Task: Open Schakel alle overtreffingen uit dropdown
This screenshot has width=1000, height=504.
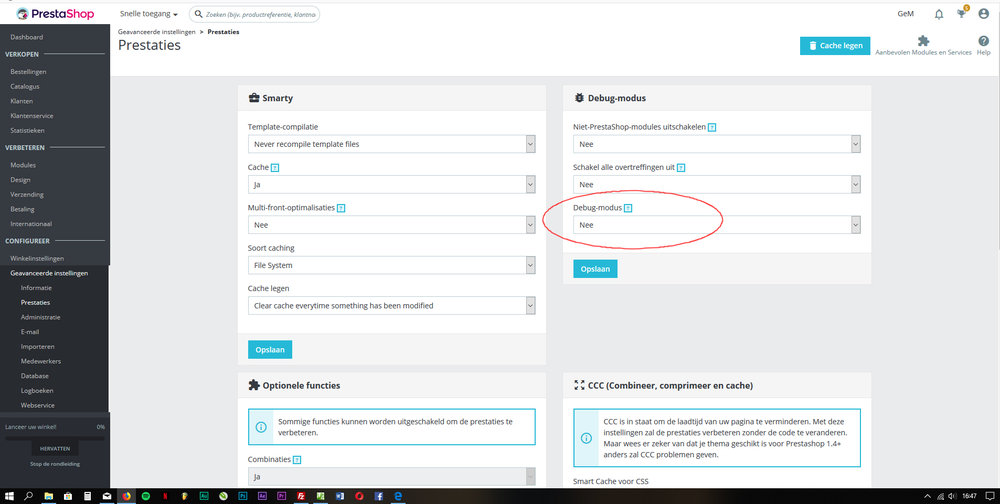Action: pos(717,184)
